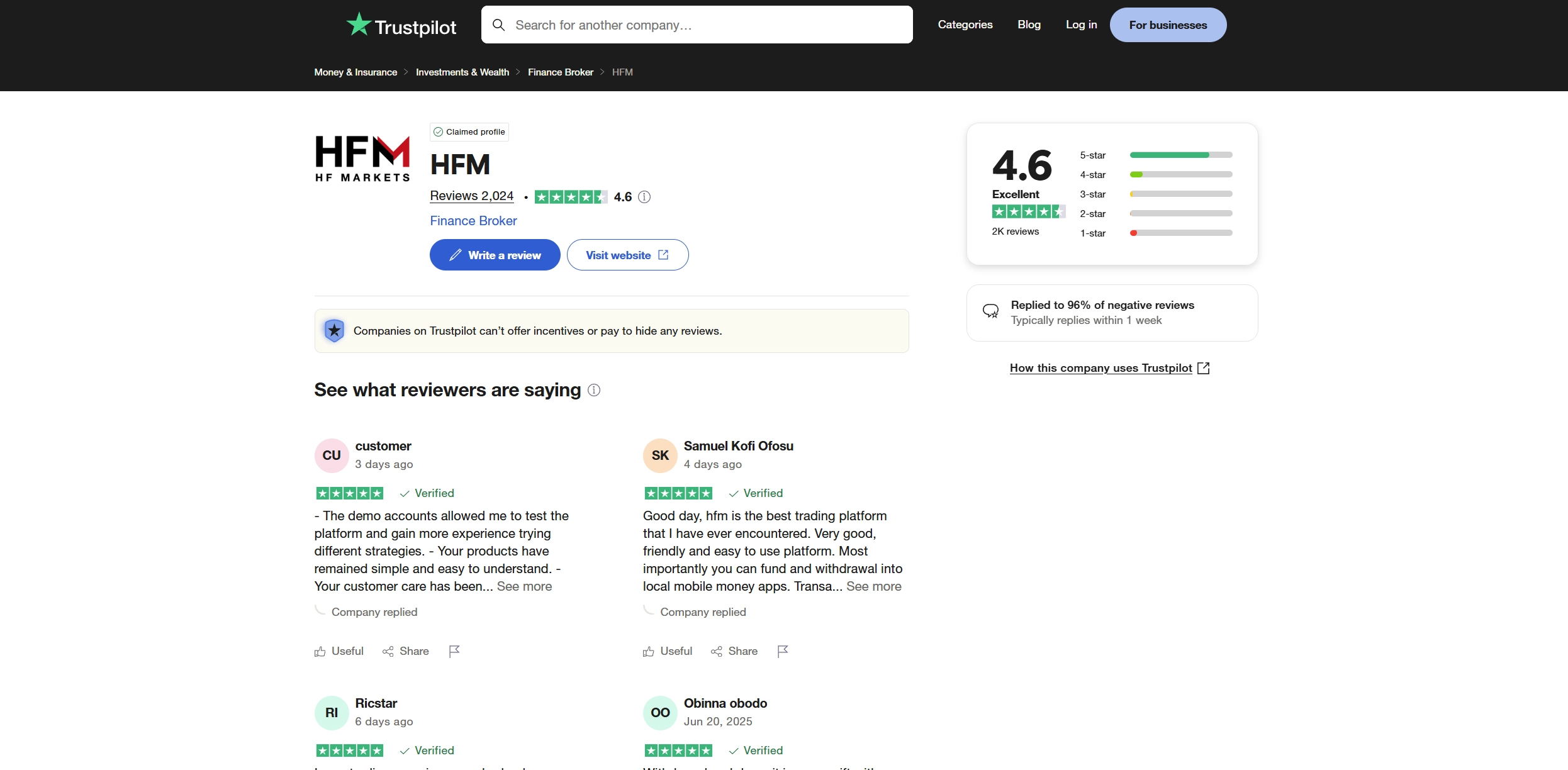Click Verified label on customer's review
Image resolution: width=1568 pixels, height=770 pixels.
(427, 493)
